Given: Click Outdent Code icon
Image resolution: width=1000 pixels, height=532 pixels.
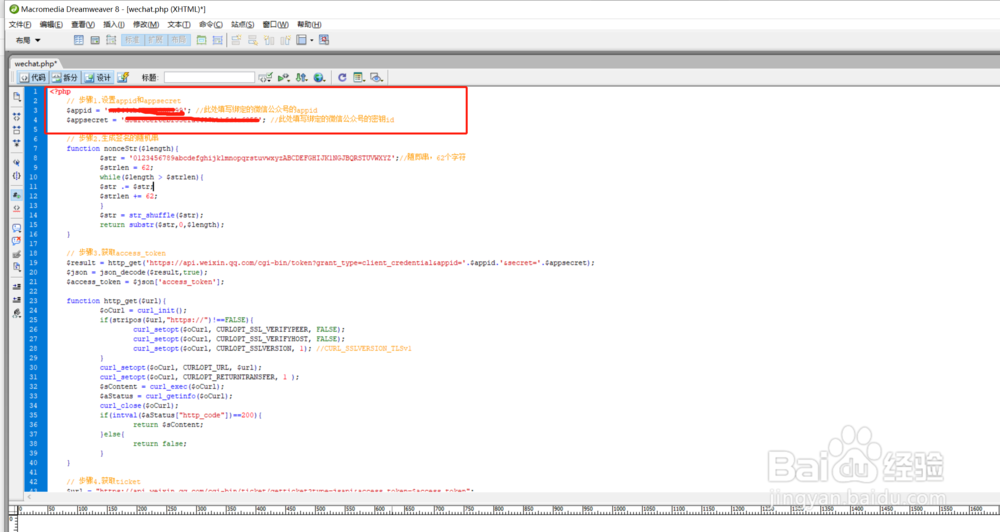Looking at the screenshot, I should point(17,300).
